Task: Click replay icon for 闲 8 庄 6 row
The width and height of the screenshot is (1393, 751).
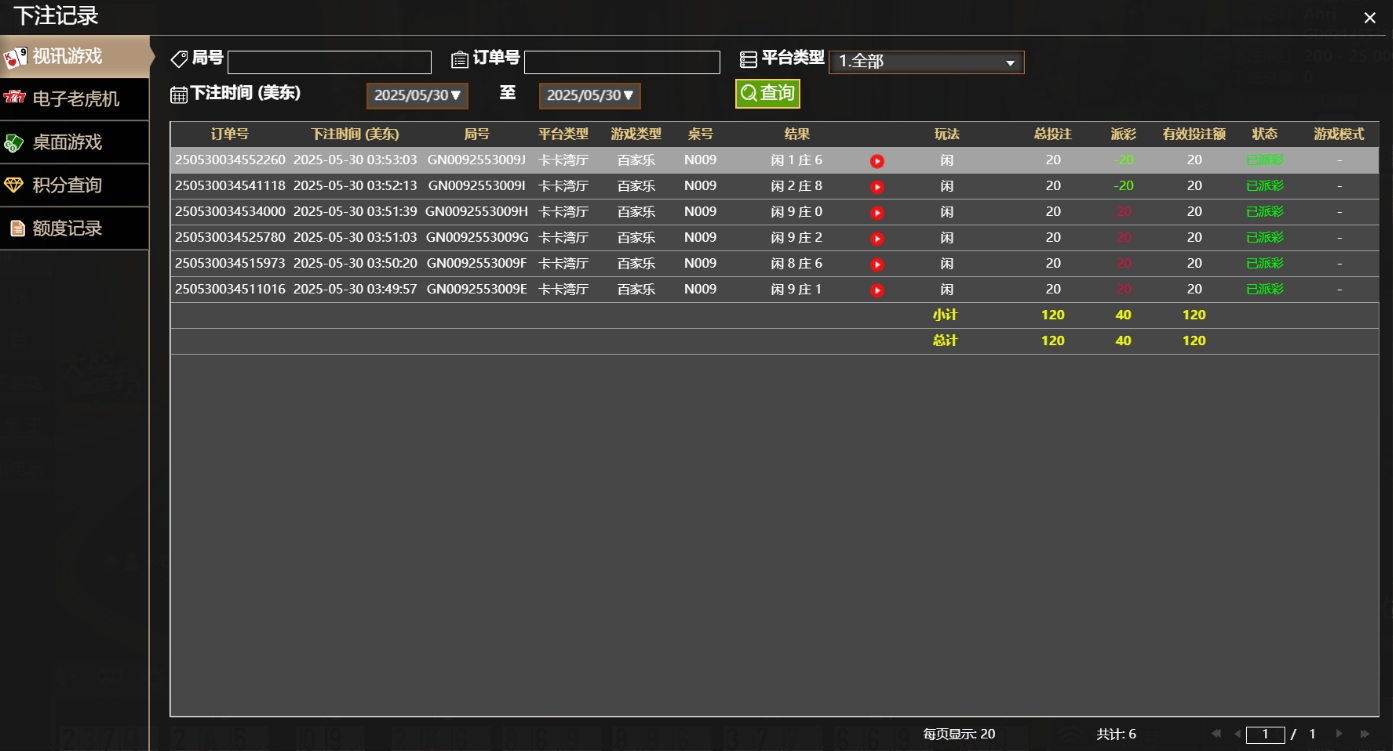Action: [877, 265]
